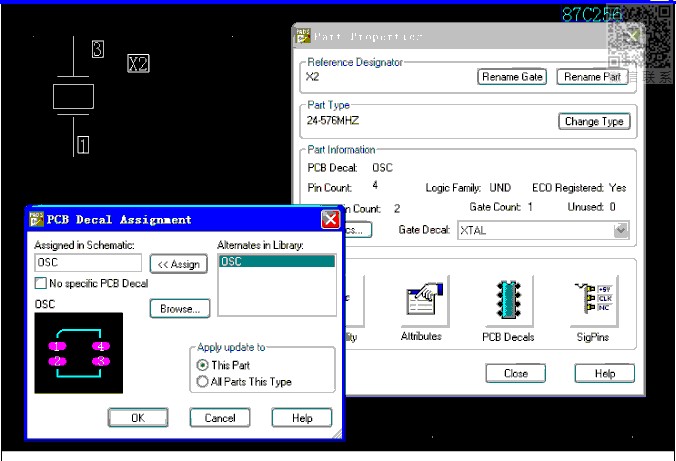Screen dimensions: 676x461
Task: Click the crystal symbol body rectangle
Action: click(x=73, y=97)
